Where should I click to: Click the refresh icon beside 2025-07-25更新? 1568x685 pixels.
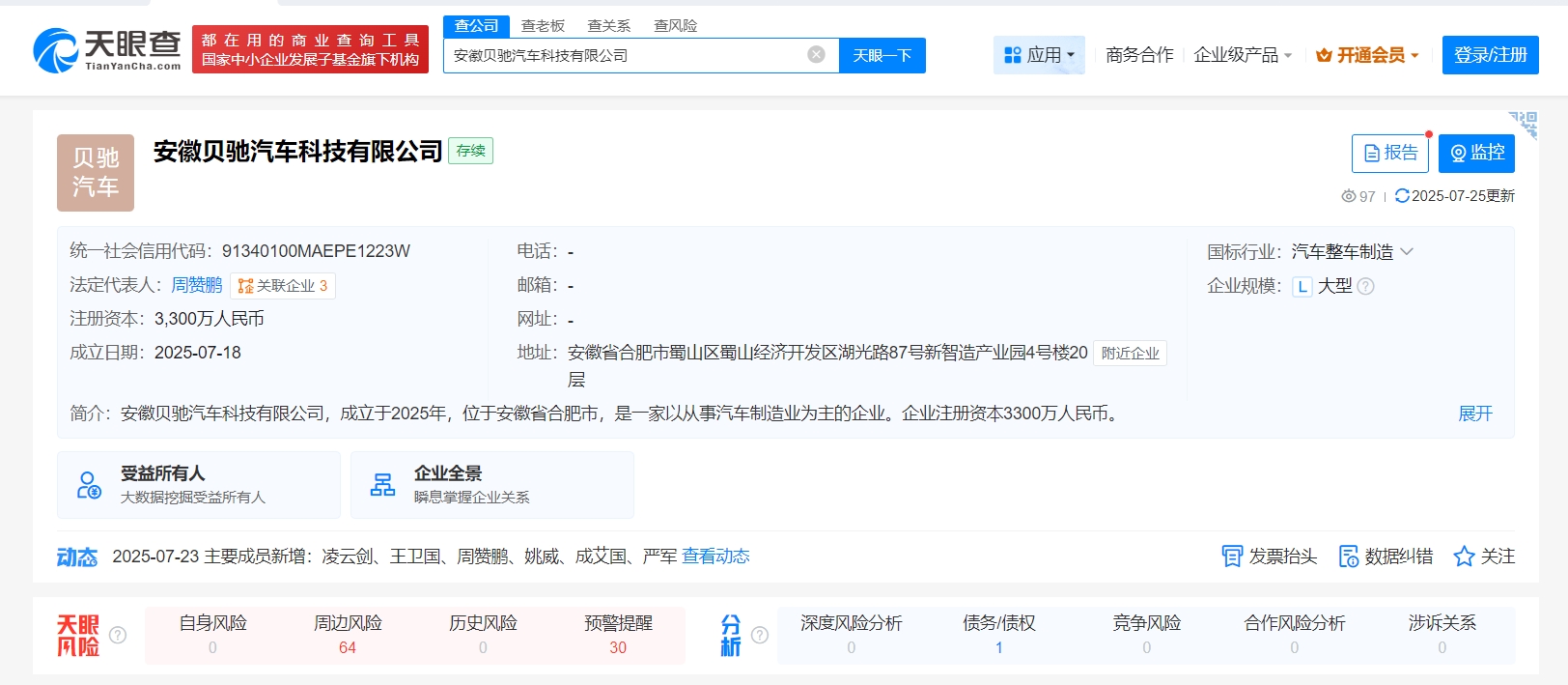coord(1402,195)
